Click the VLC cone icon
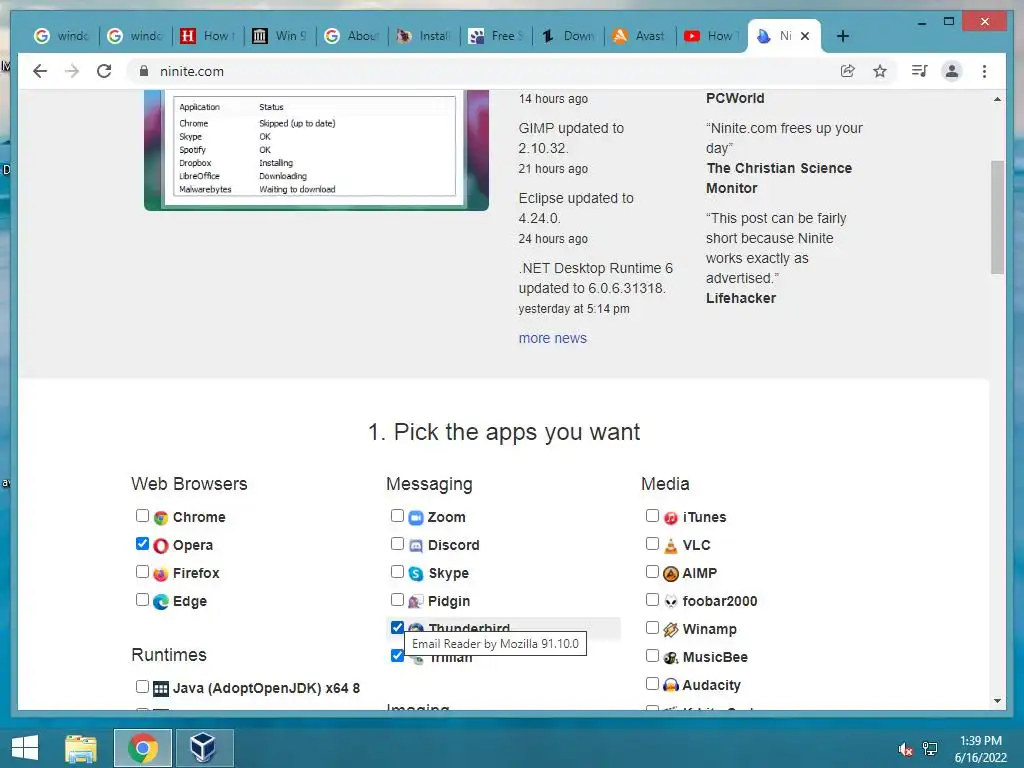This screenshot has height=768, width=1024. point(671,546)
